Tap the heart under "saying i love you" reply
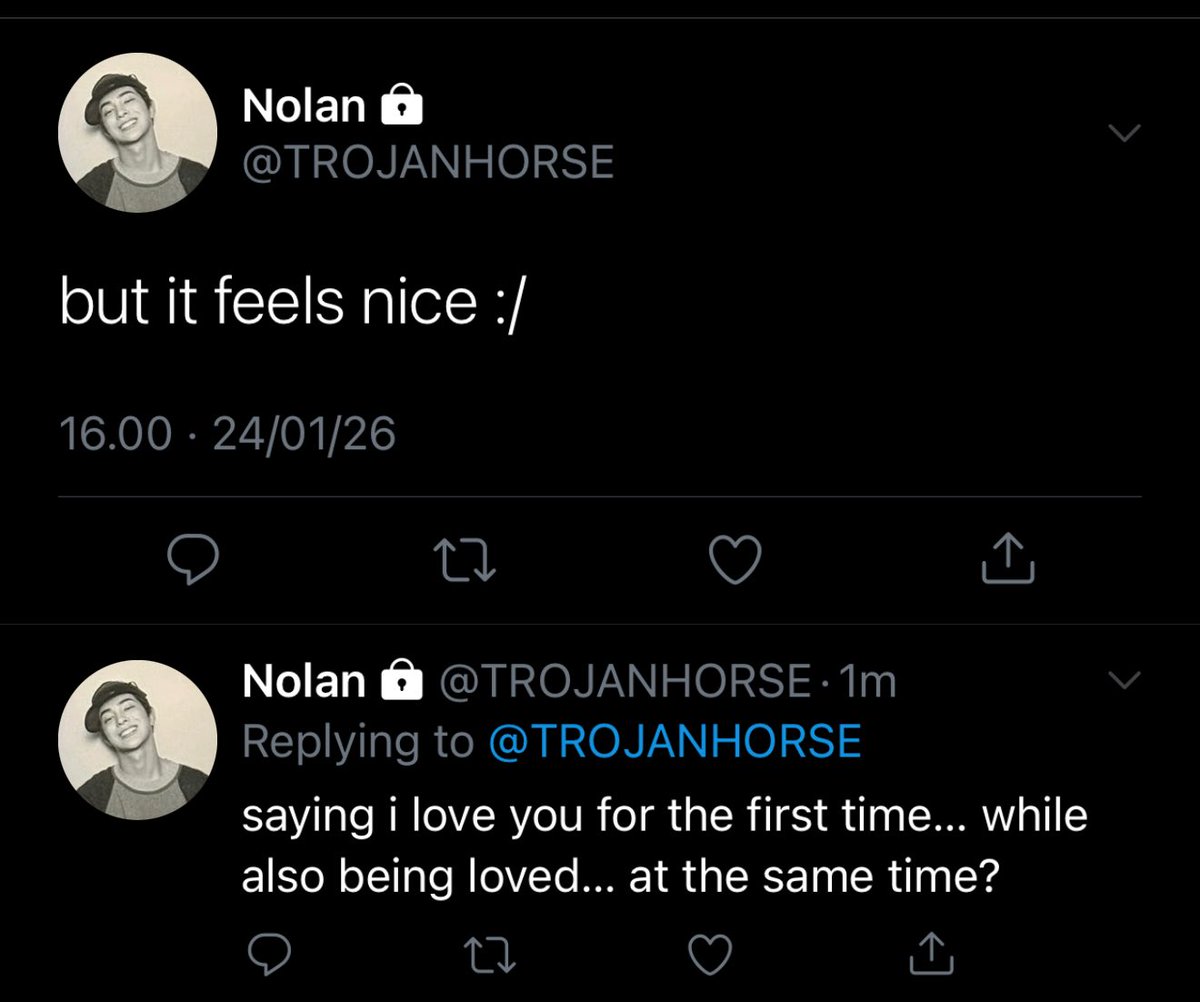The height and width of the screenshot is (1002, 1200). pyautogui.click(x=713, y=954)
